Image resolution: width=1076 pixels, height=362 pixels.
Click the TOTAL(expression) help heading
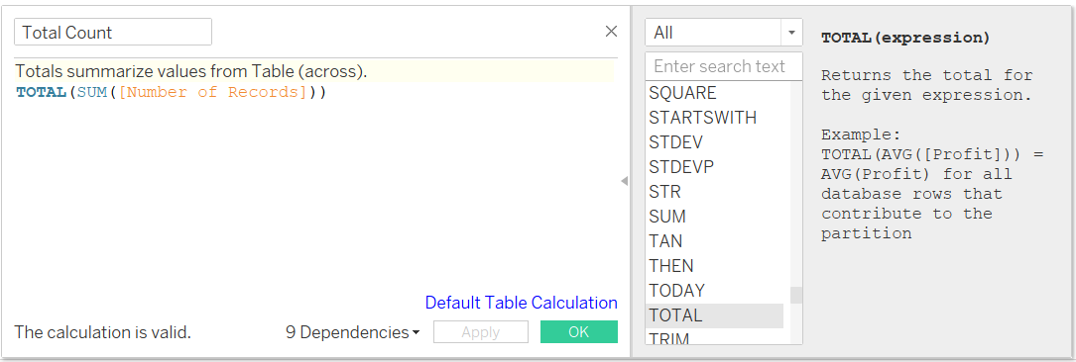(905, 38)
